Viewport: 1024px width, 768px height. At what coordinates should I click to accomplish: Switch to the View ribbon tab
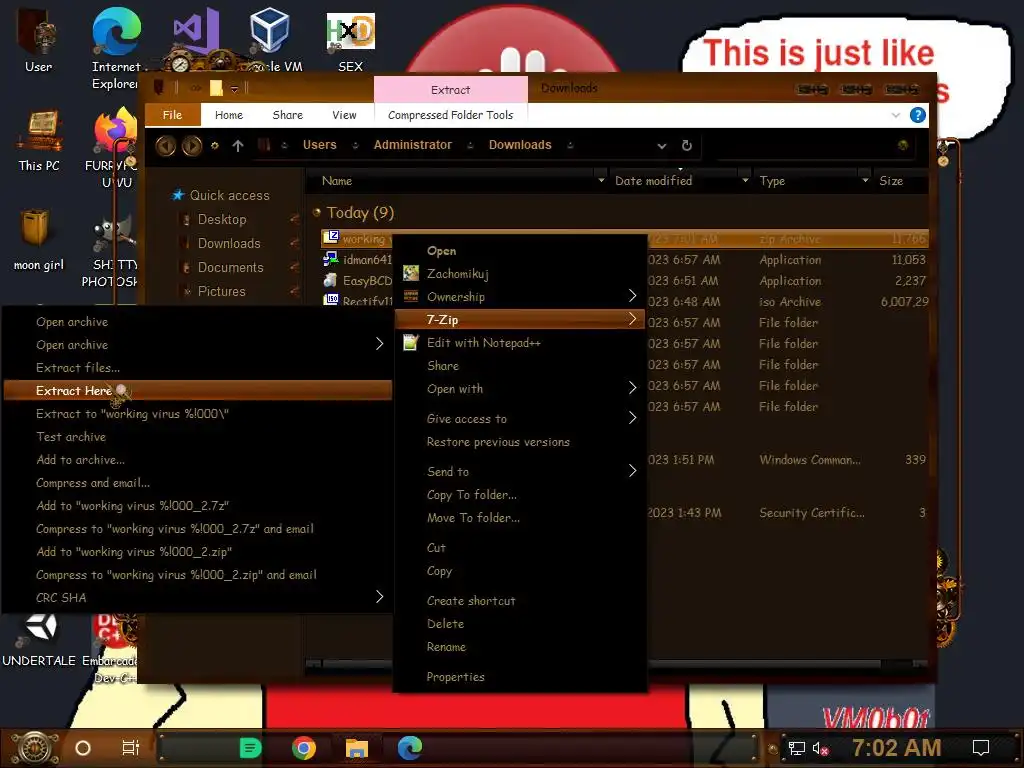click(x=344, y=115)
